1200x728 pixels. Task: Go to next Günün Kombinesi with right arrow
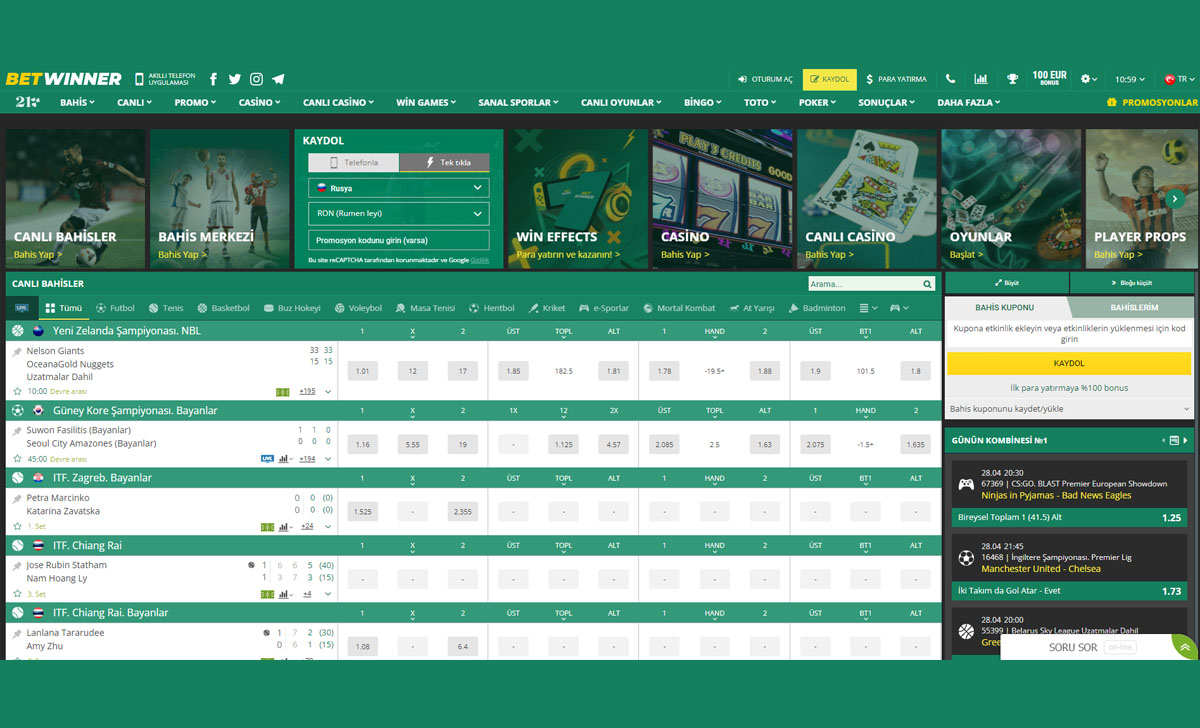pos(1186,440)
